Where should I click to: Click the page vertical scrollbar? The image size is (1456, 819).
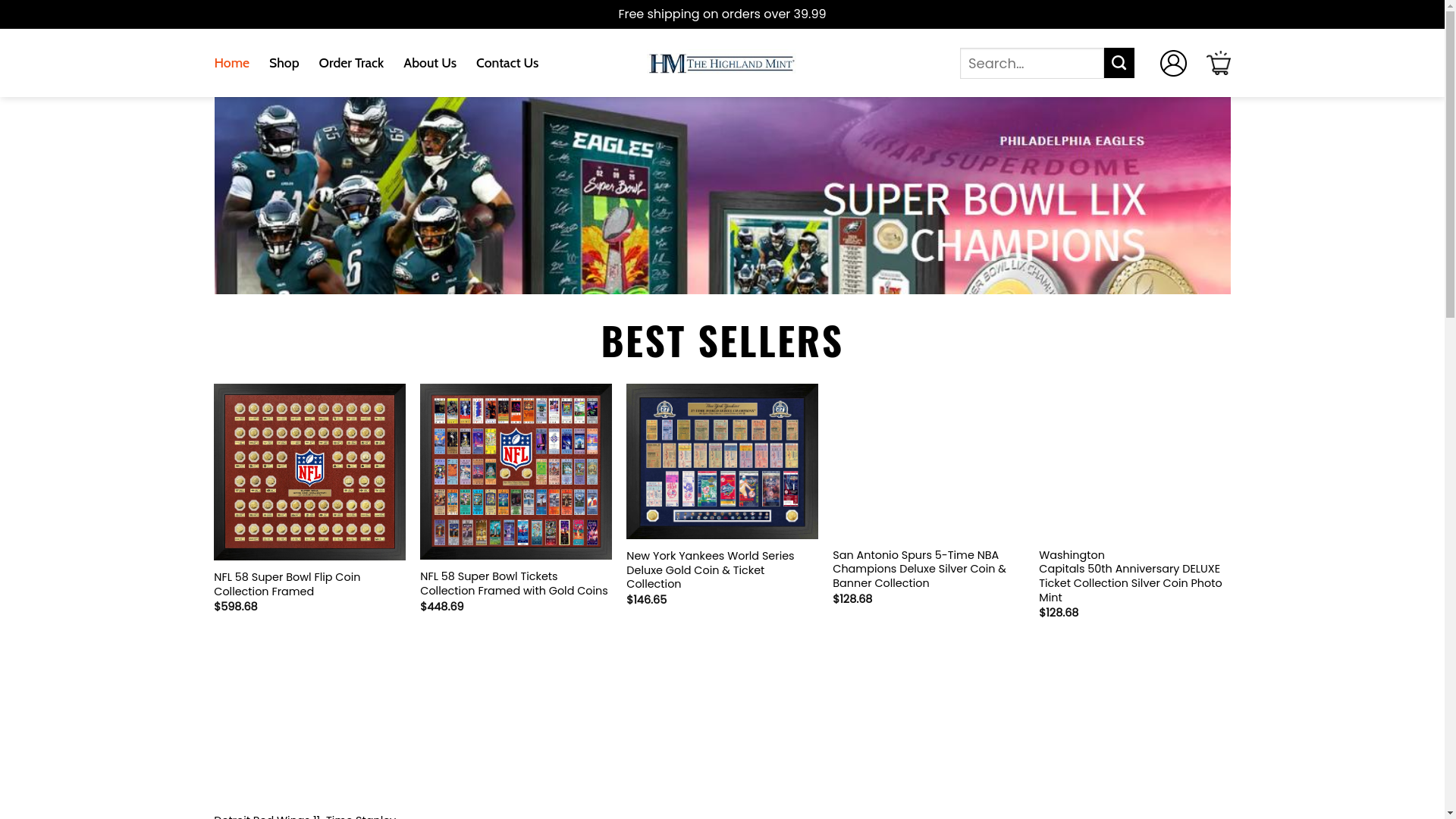pos(1450,409)
